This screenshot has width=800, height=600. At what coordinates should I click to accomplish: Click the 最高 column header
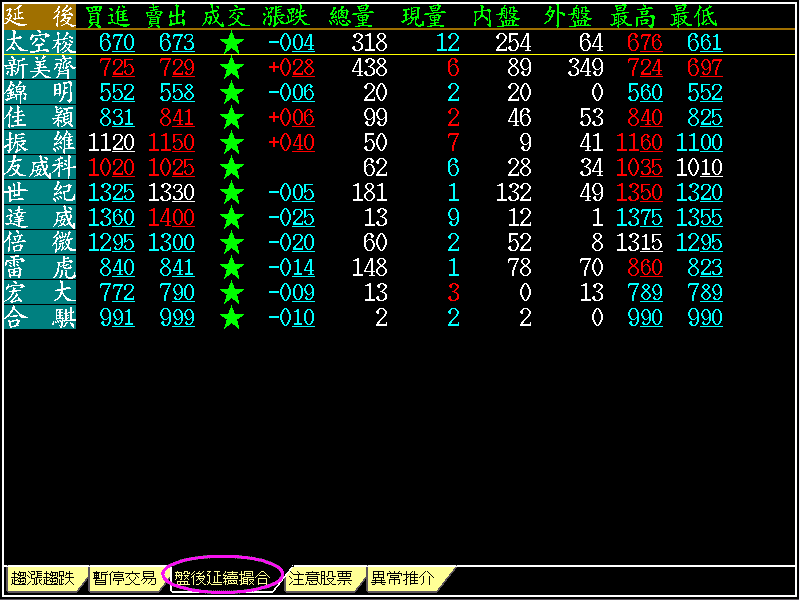(635, 16)
